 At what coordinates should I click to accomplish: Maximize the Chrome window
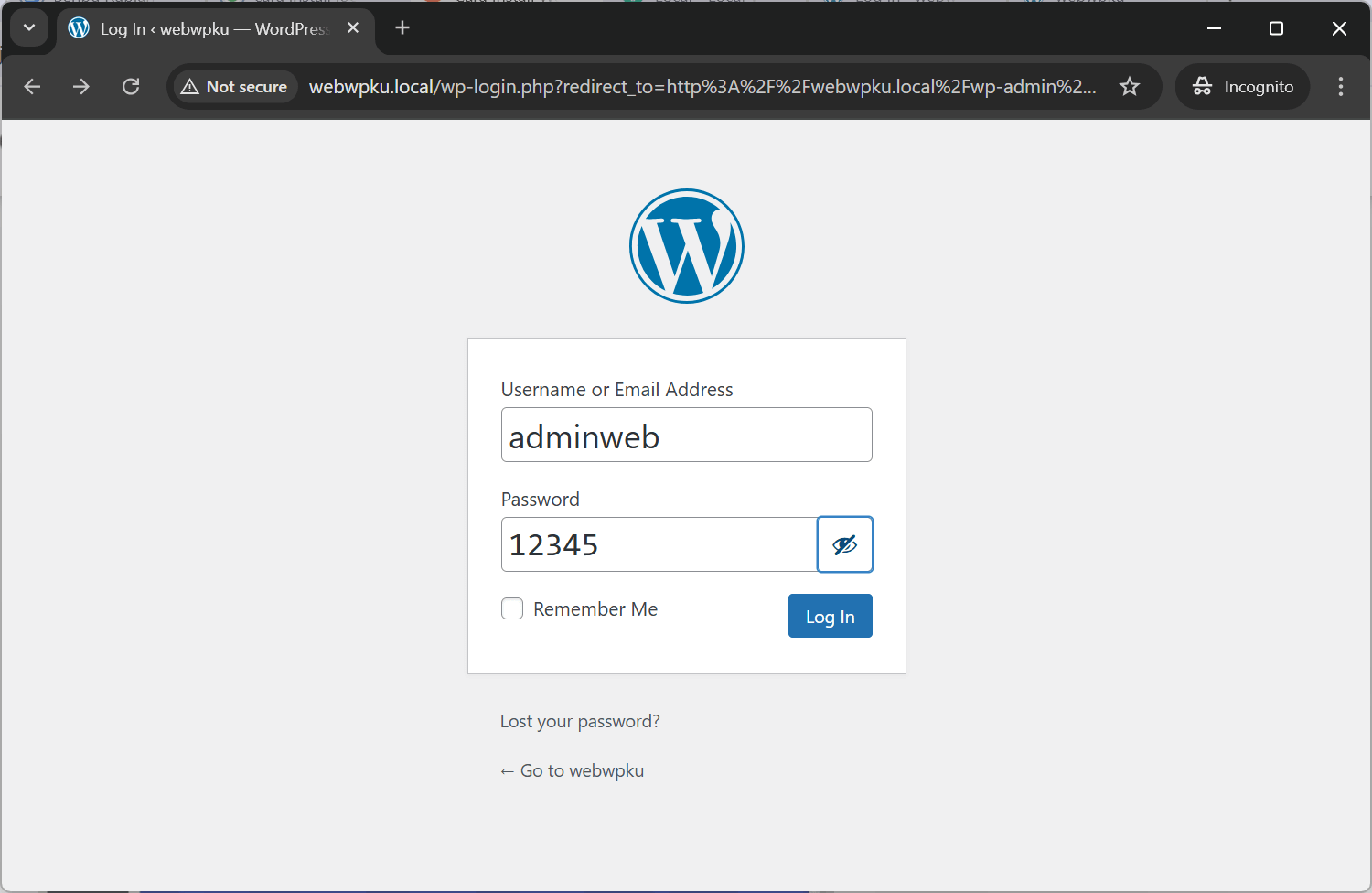point(1276,28)
